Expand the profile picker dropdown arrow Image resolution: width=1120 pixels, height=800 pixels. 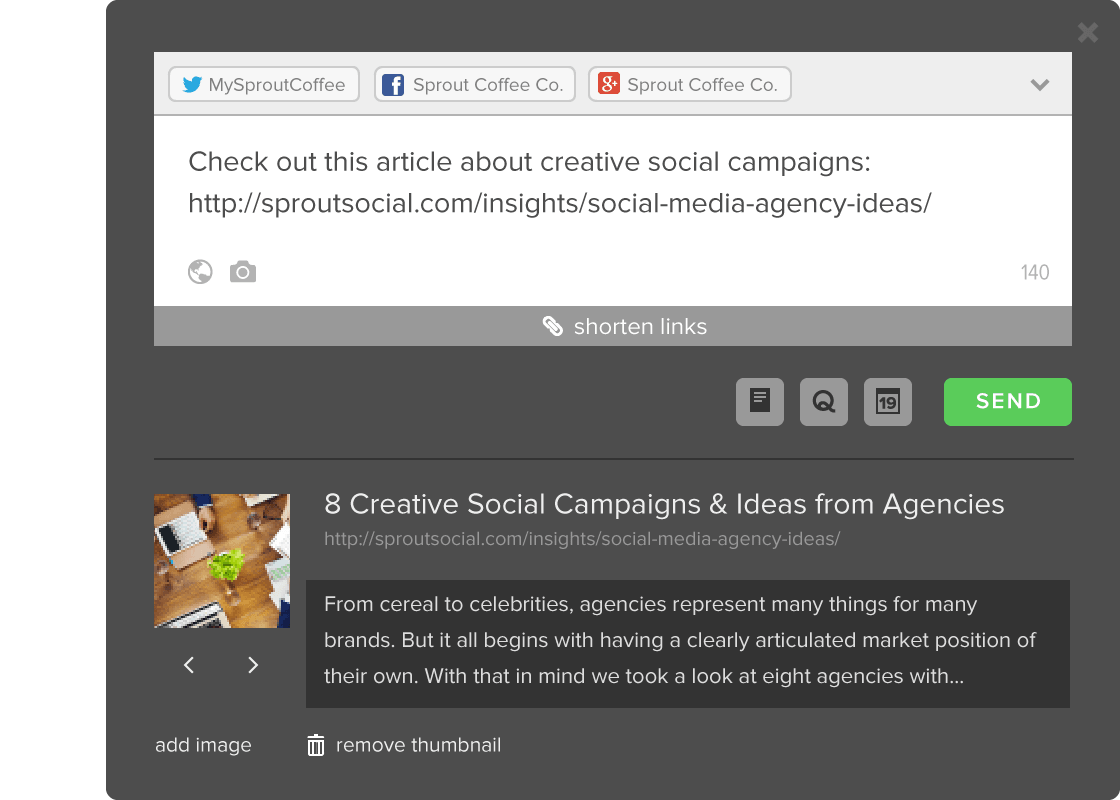tap(1040, 84)
